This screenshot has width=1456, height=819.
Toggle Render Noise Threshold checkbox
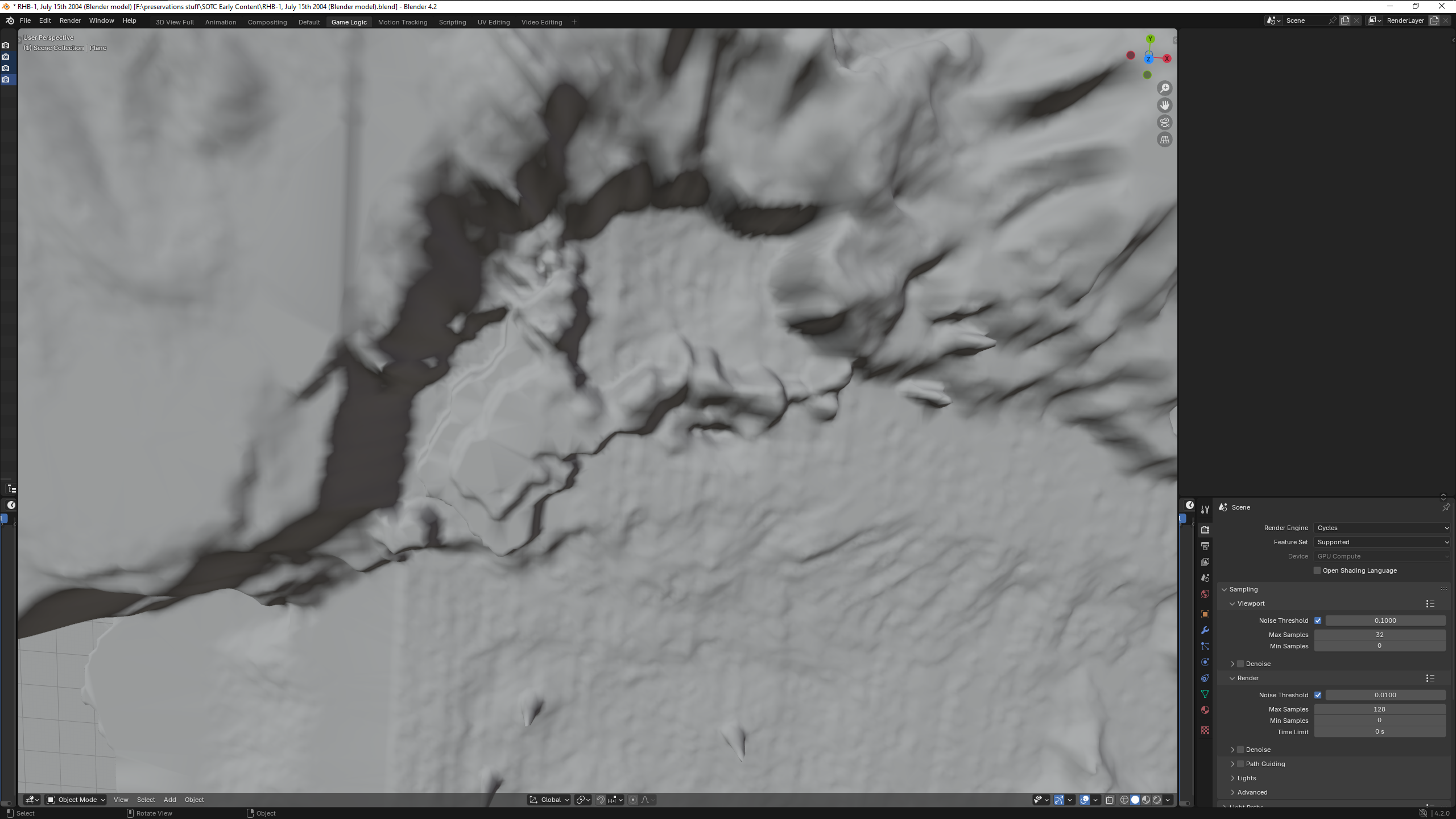(1318, 695)
